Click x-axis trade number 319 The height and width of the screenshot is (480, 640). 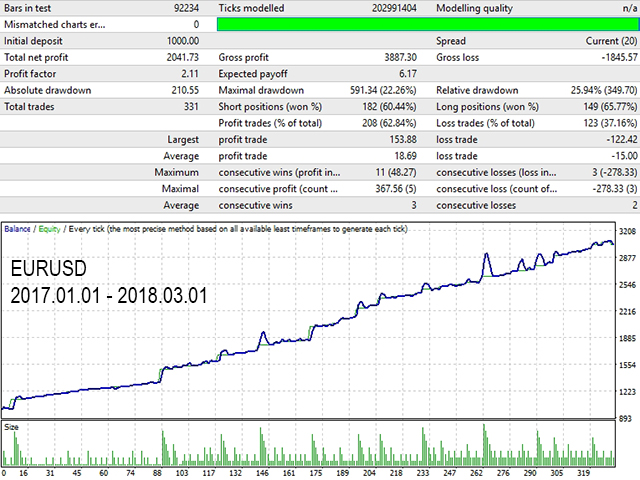583,473
